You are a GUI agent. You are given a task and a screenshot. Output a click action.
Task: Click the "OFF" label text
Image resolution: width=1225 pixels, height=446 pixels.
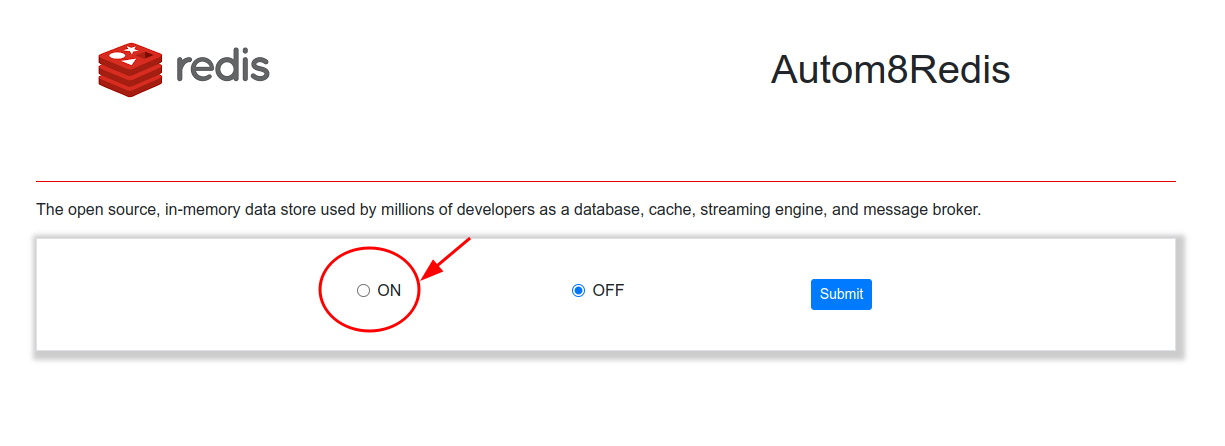click(x=608, y=291)
